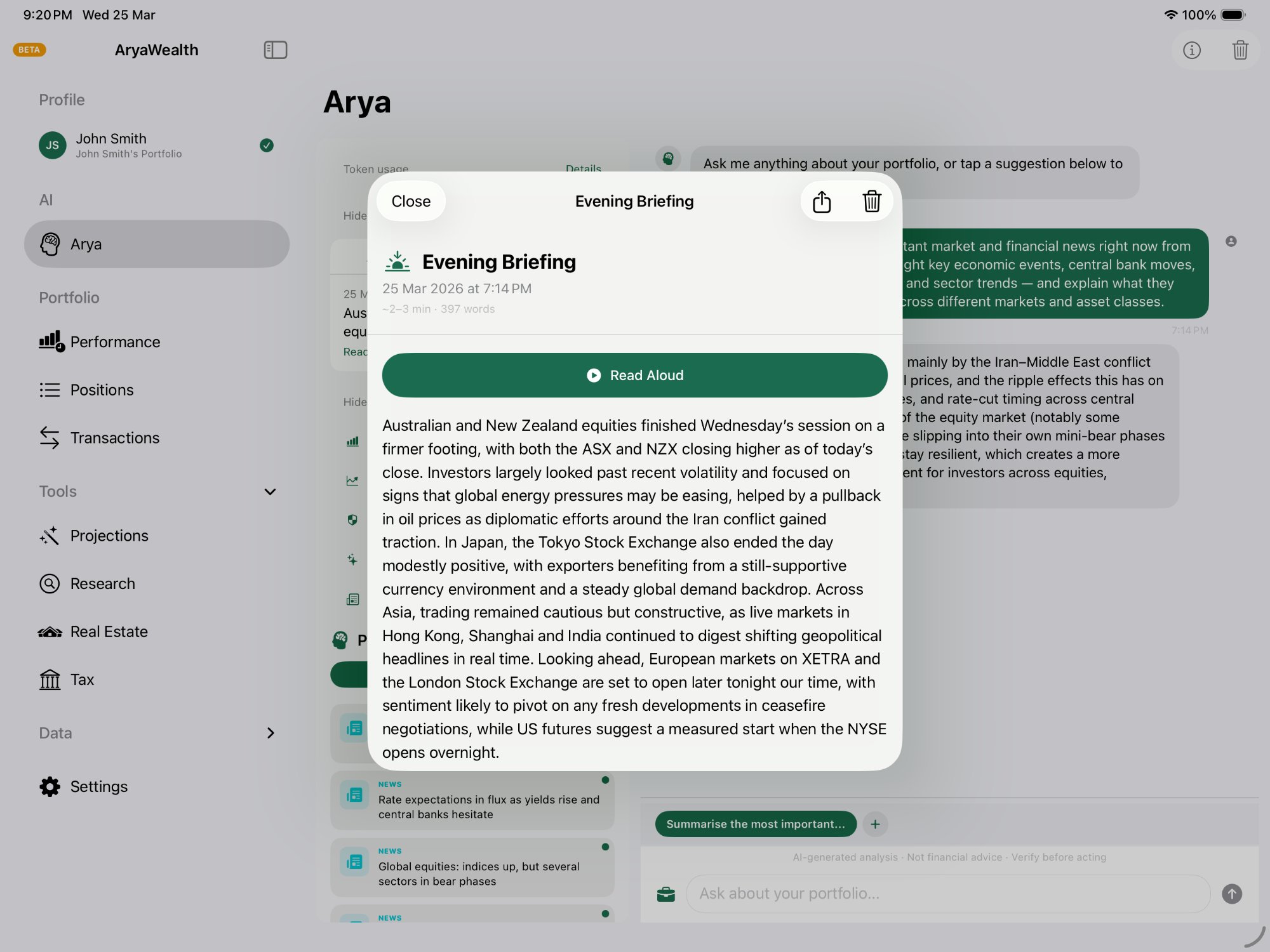Go to Positions in the sidebar

coord(102,390)
